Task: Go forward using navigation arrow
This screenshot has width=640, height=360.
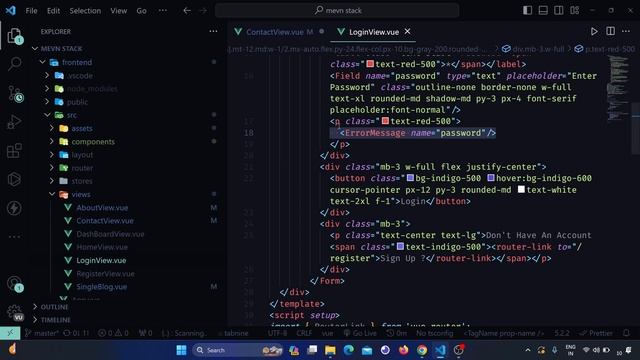Action: pos(203,11)
